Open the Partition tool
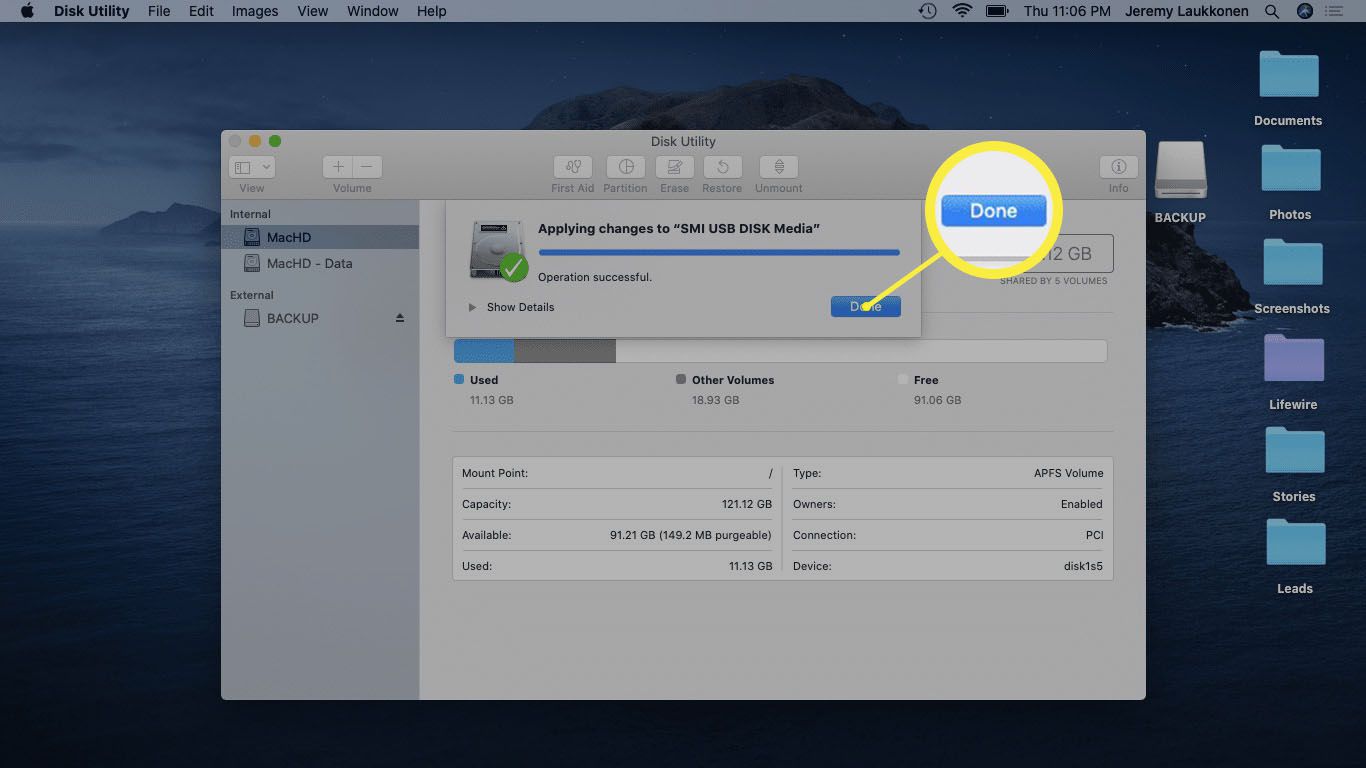 click(625, 167)
